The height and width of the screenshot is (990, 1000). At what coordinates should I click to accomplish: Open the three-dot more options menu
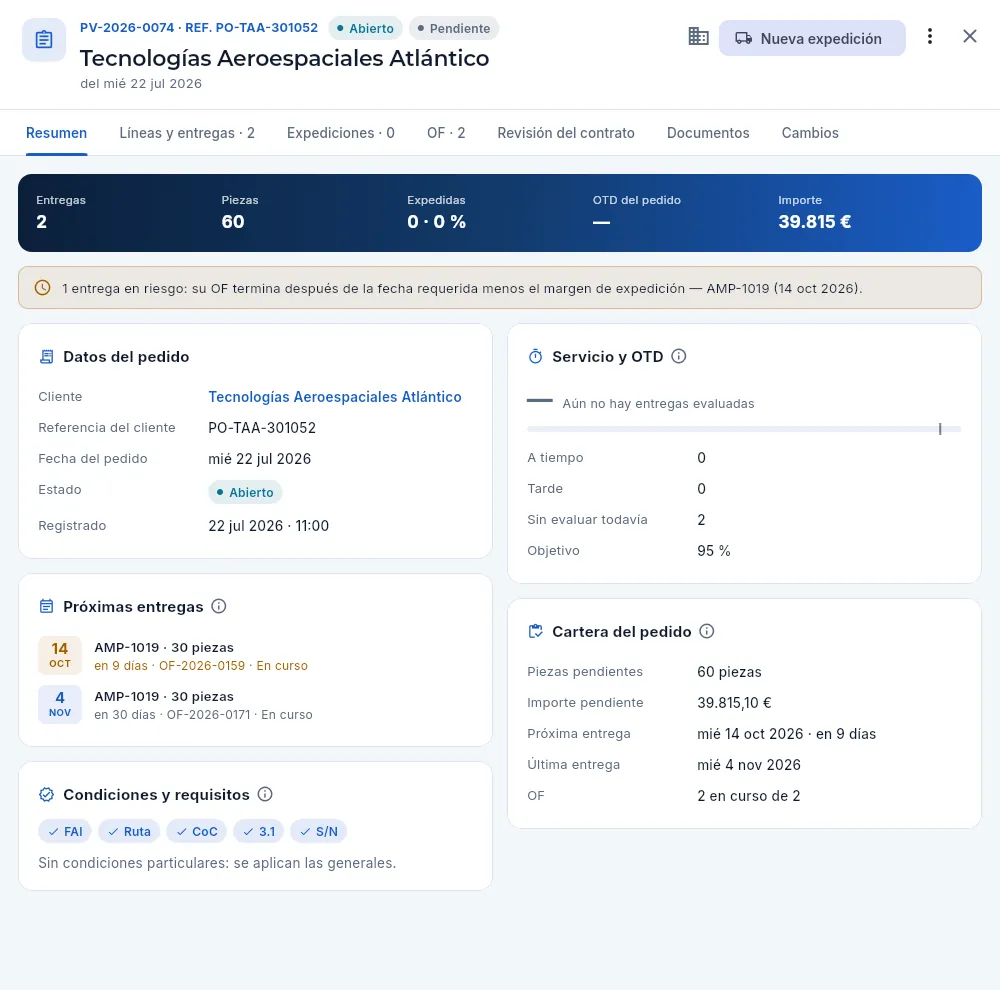[930, 37]
